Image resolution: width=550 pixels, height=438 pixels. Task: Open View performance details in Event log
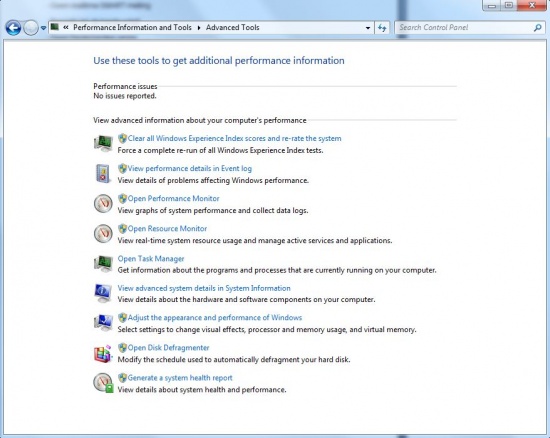pyautogui.click(x=189, y=169)
